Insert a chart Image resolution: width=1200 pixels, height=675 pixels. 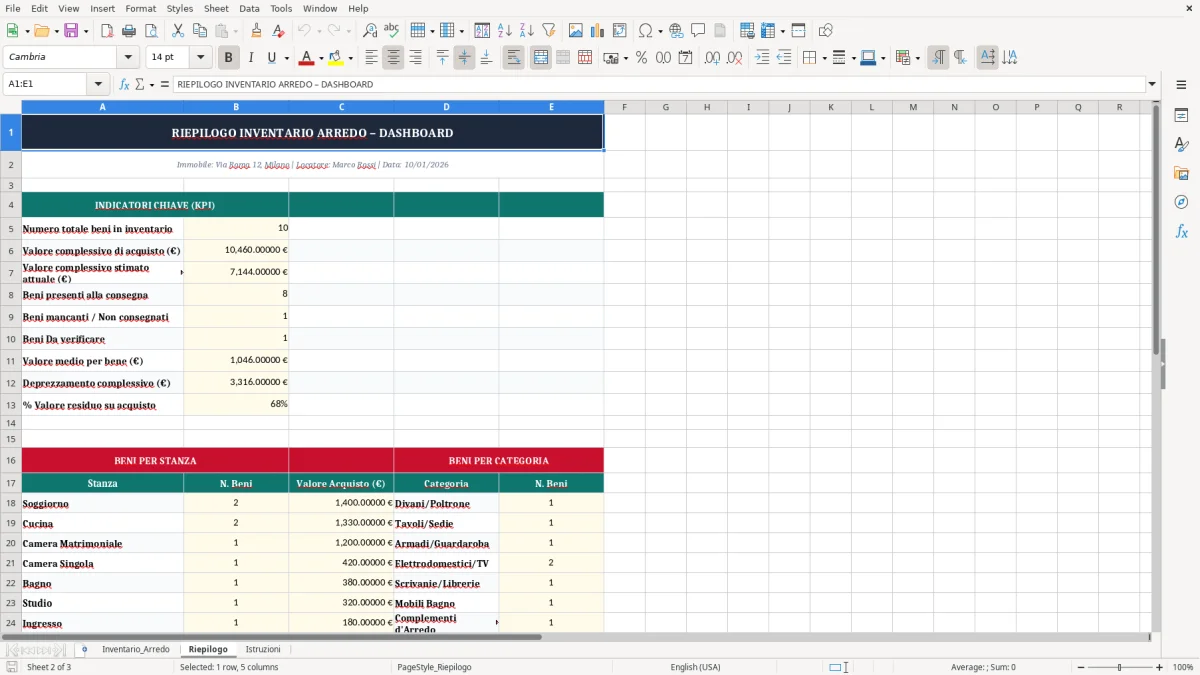tap(598, 31)
